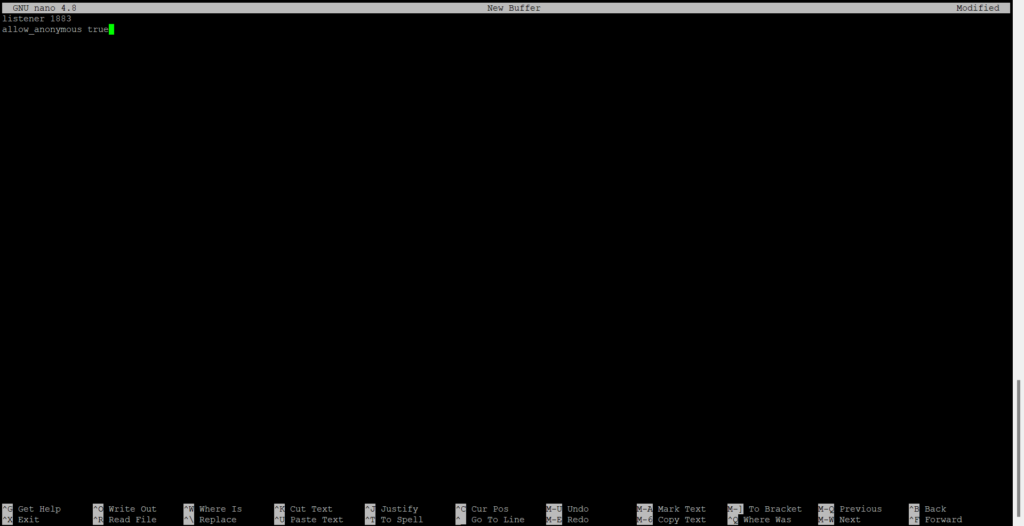
Task: Choose the Mark Text shortcut
Action: point(681,509)
